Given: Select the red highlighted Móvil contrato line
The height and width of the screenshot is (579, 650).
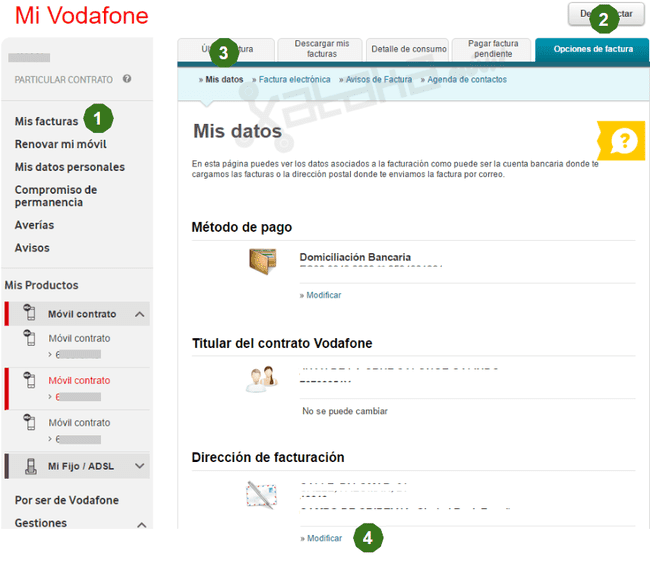Looking at the screenshot, I should tap(79, 388).
